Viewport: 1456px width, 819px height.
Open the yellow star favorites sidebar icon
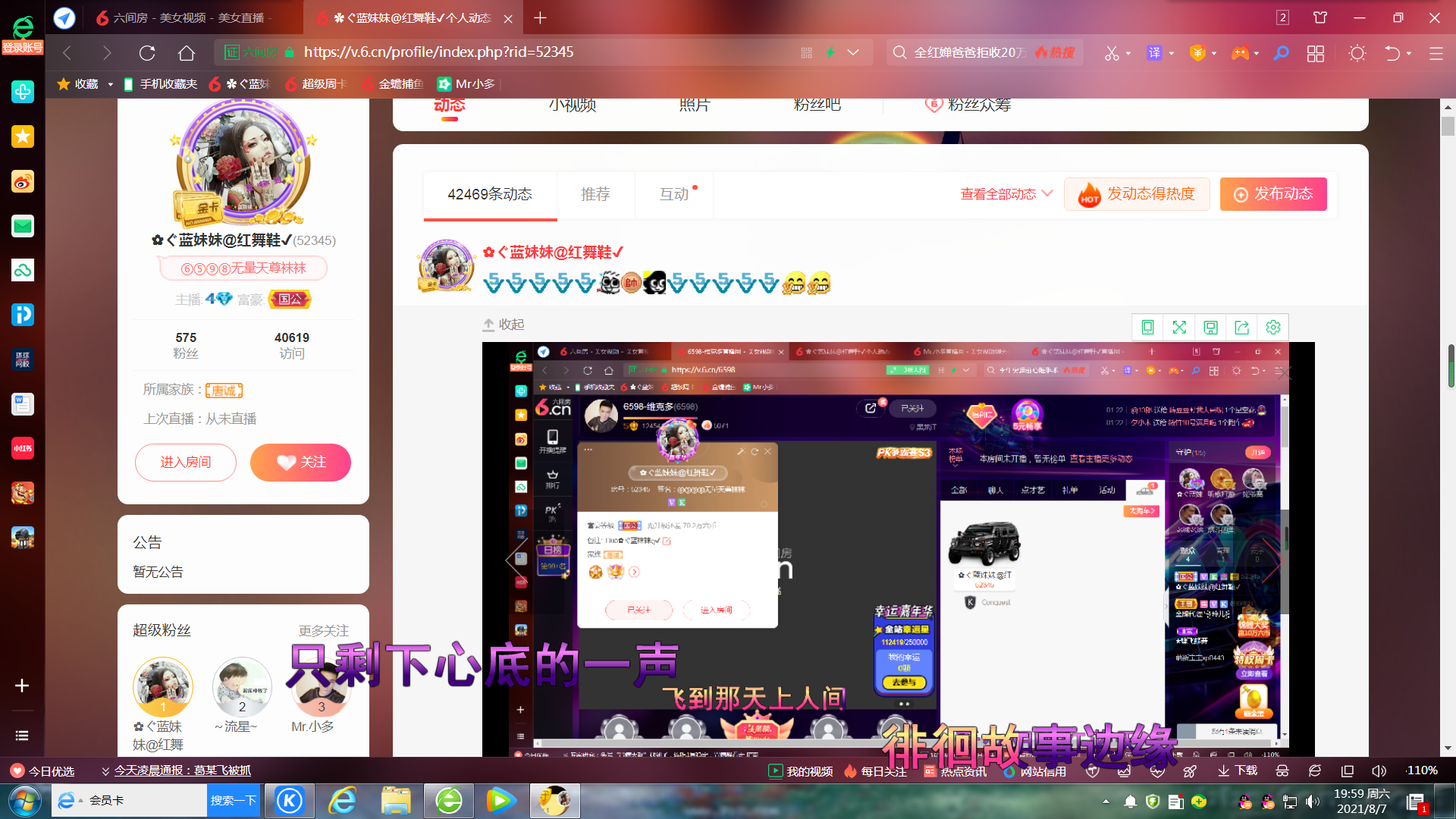[x=23, y=136]
